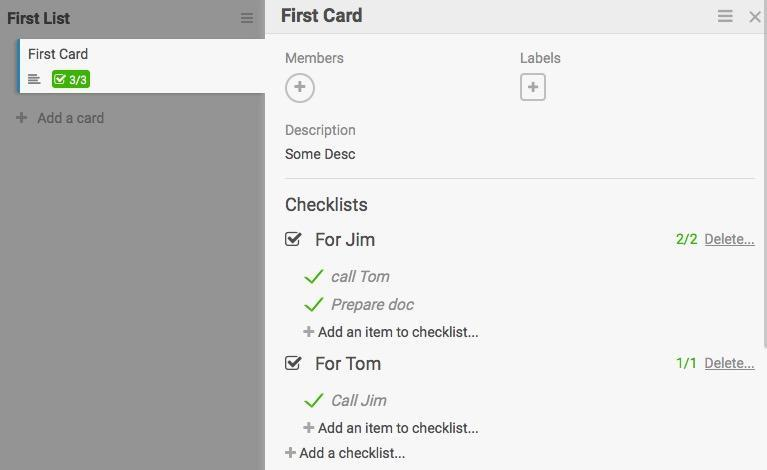Delete the For Tom checklist

(729, 364)
